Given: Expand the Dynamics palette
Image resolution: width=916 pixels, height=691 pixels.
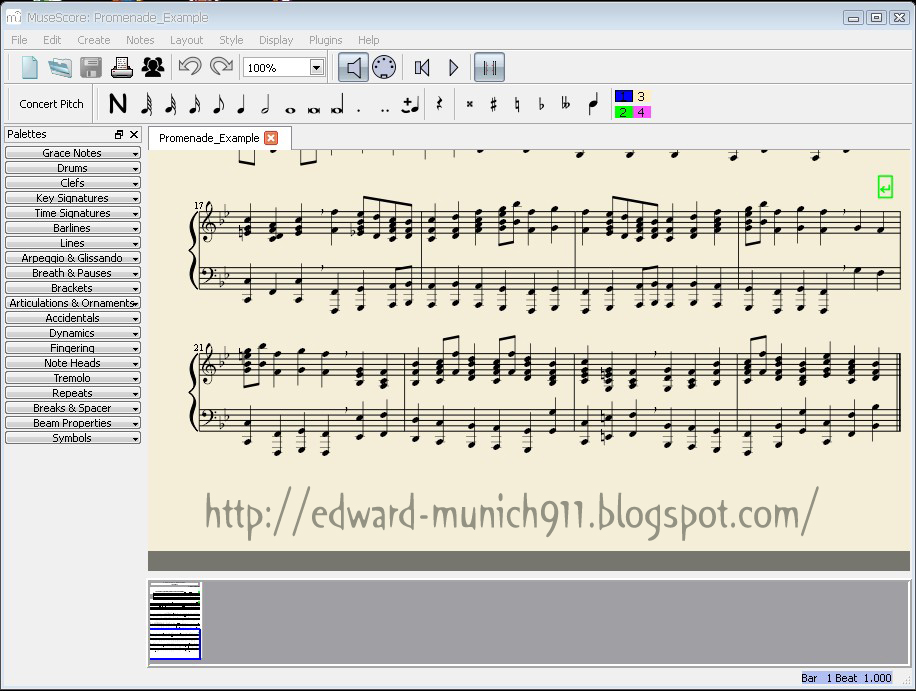Looking at the screenshot, I should pos(72,333).
